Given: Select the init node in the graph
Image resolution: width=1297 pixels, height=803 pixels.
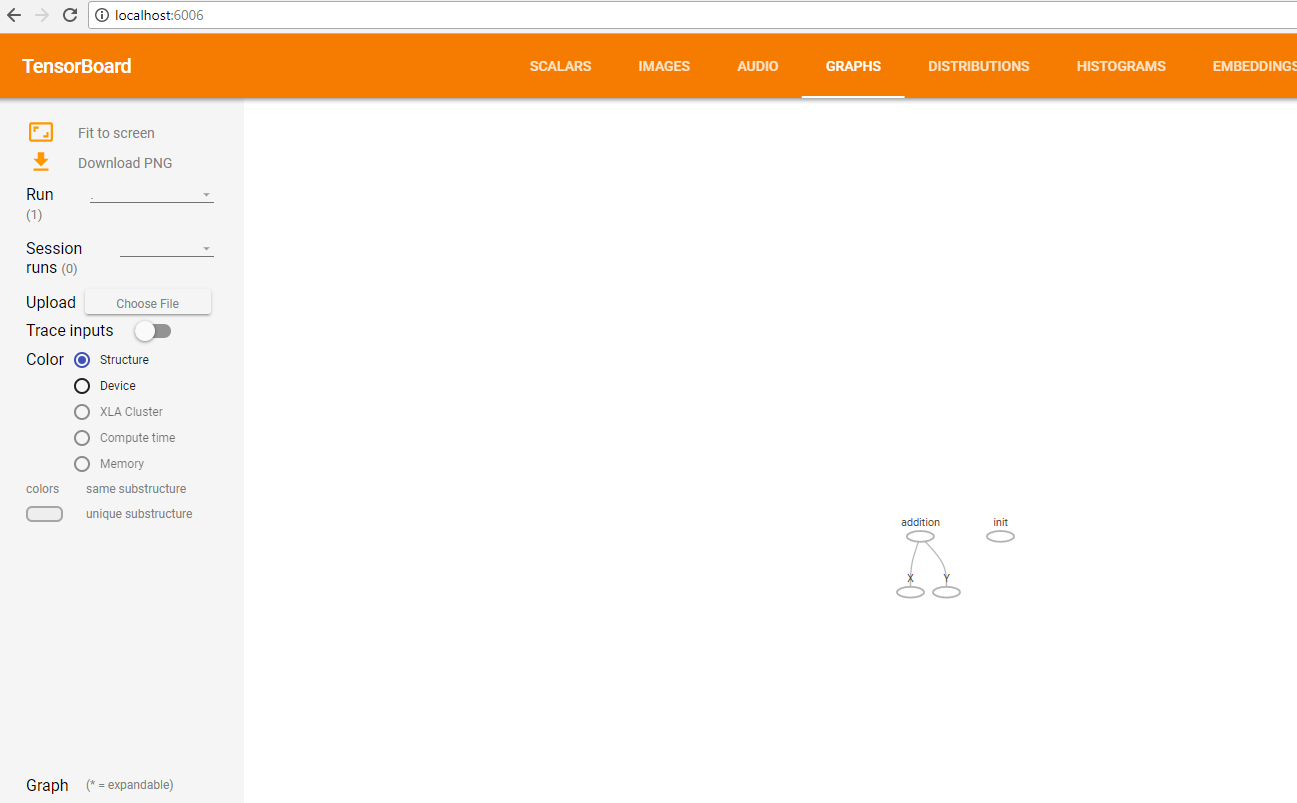Looking at the screenshot, I should (1000, 537).
